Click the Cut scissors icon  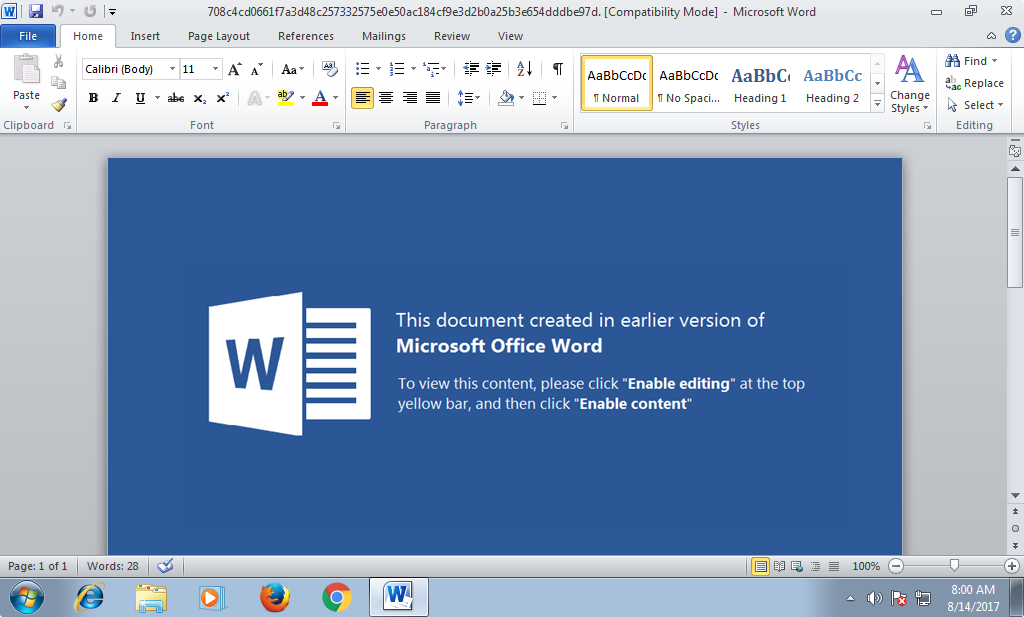(x=59, y=62)
